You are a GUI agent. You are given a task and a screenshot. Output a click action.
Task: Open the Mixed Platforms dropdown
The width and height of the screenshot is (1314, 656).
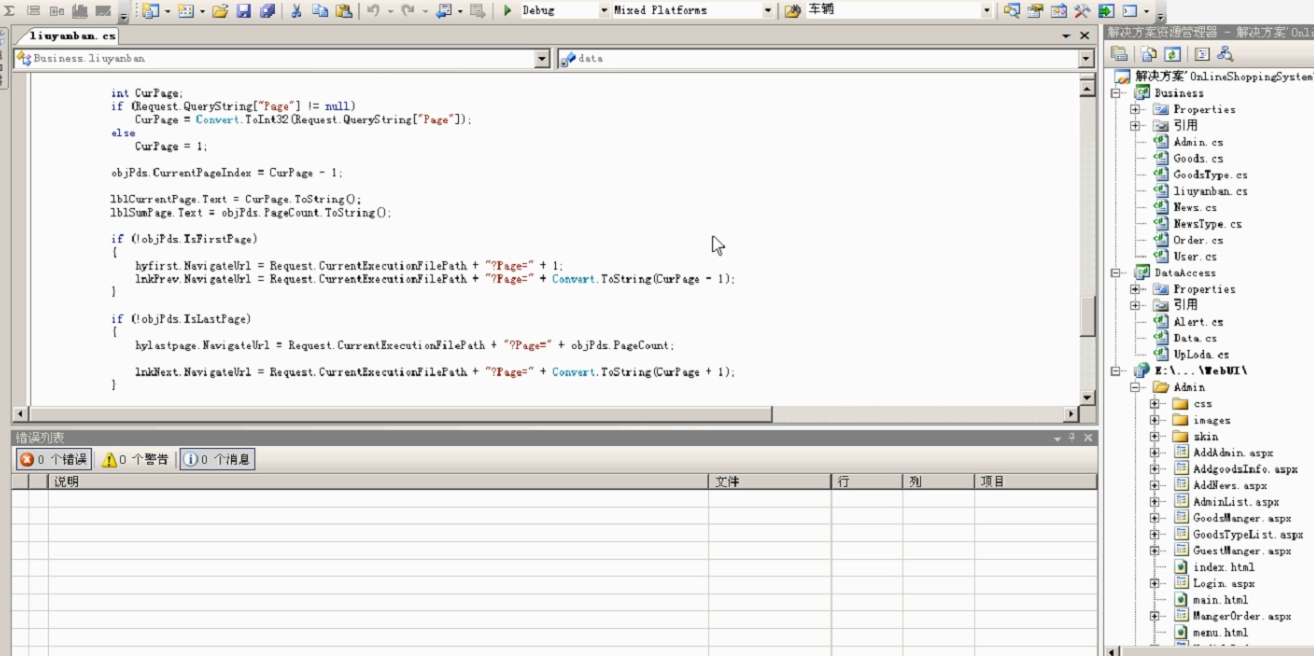pos(768,11)
